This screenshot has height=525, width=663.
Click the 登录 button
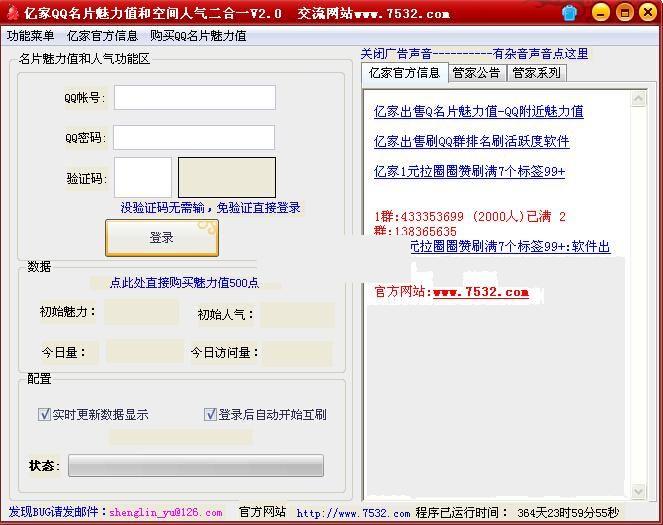[162, 238]
